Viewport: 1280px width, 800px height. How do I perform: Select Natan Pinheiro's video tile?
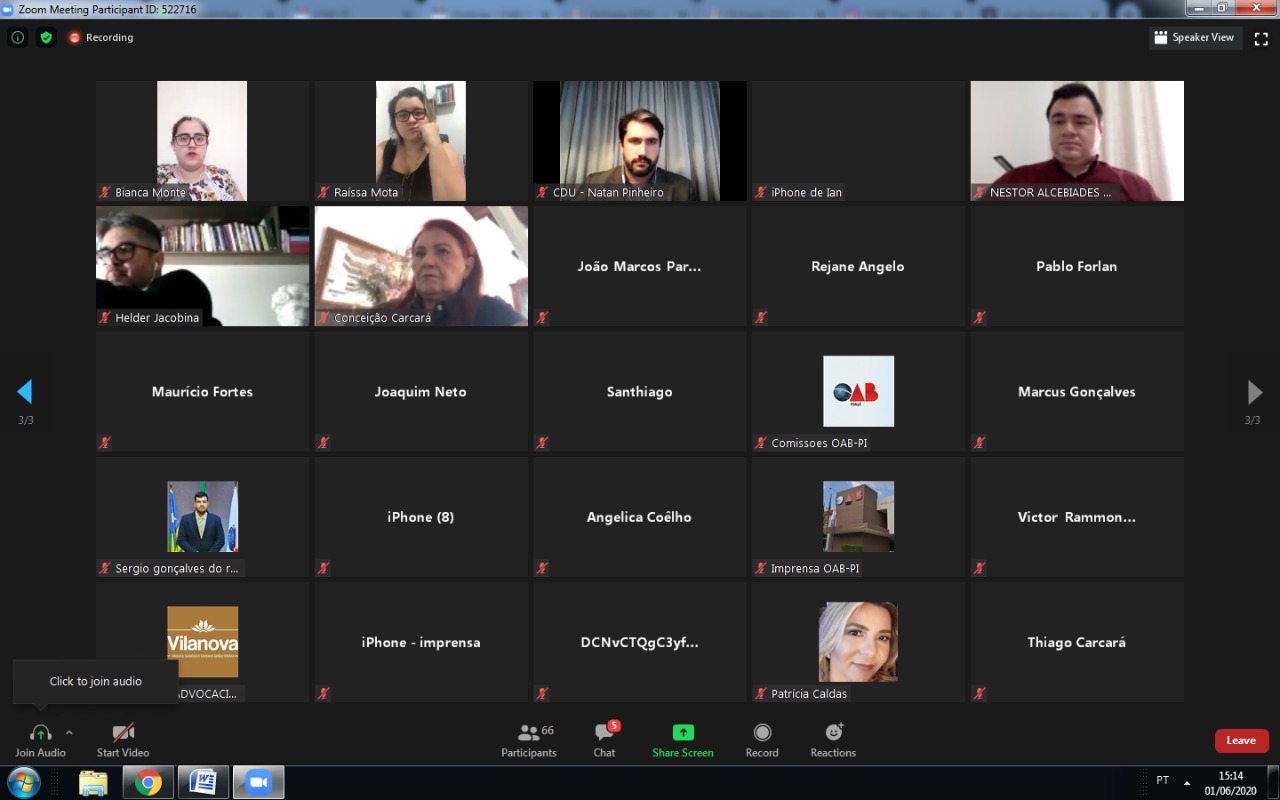639,140
